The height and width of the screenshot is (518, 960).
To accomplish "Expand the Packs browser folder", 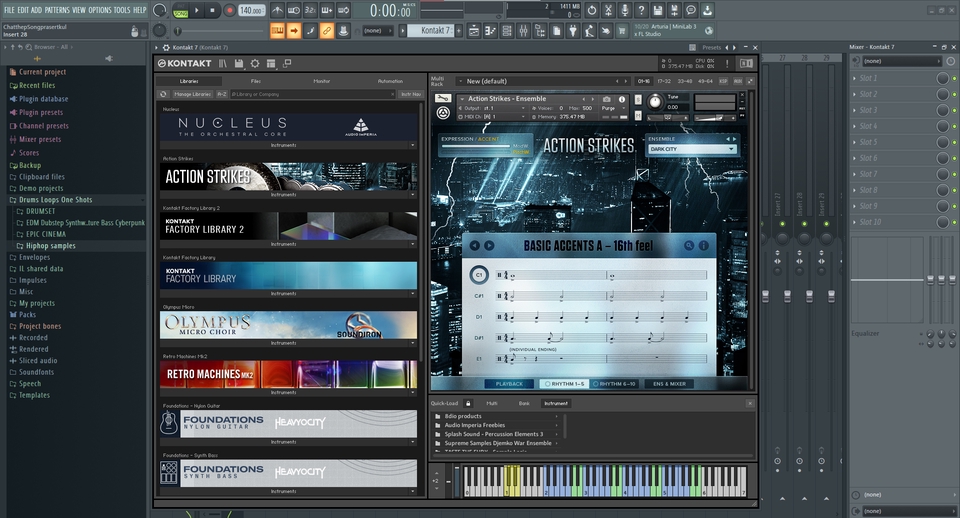I will tap(27, 315).
